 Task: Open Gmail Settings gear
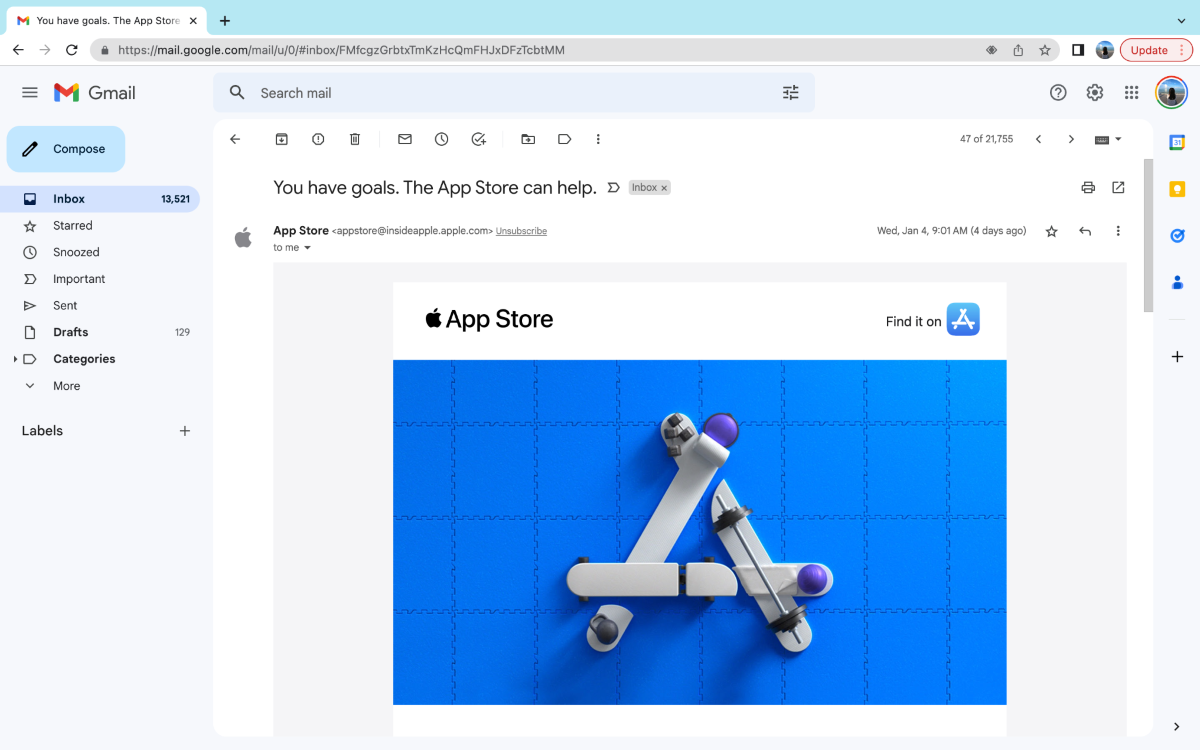[1095, 92]
